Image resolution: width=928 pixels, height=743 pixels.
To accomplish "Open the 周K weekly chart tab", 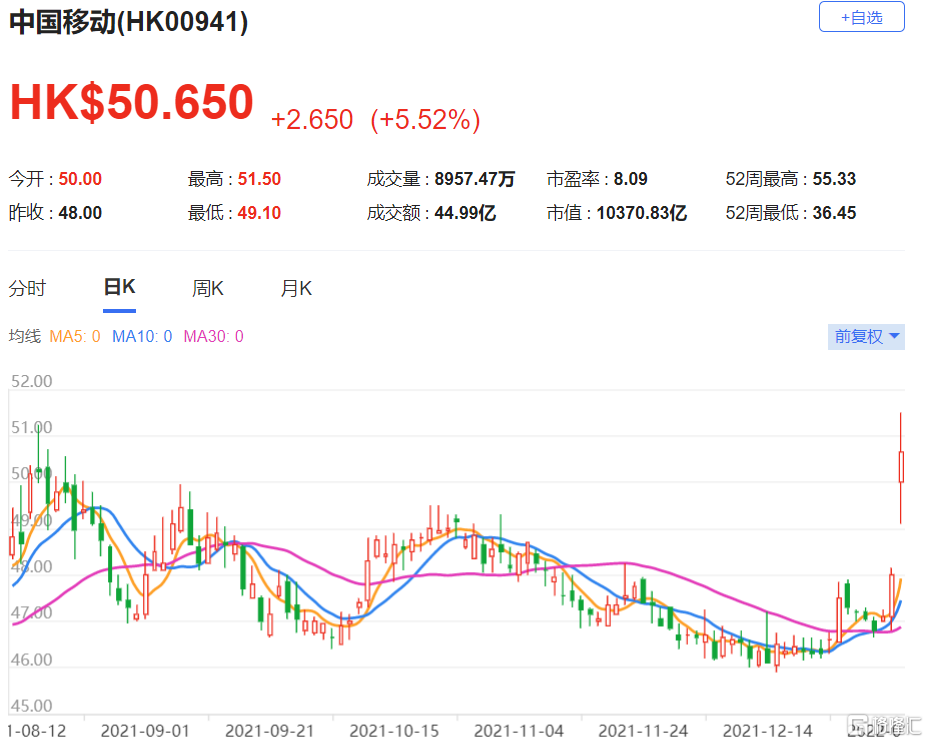I will pos(208,289).
